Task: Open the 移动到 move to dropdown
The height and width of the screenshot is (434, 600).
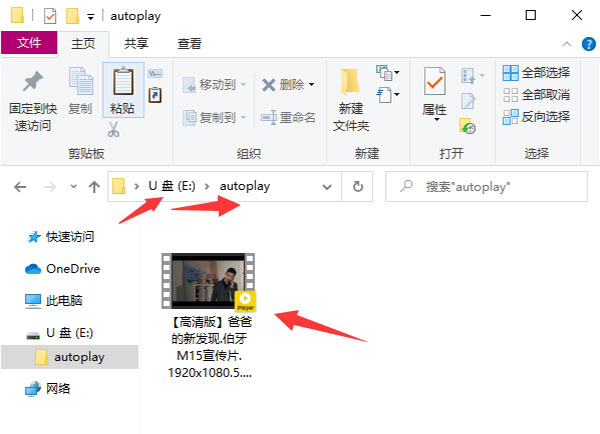Action: (214, 84)
